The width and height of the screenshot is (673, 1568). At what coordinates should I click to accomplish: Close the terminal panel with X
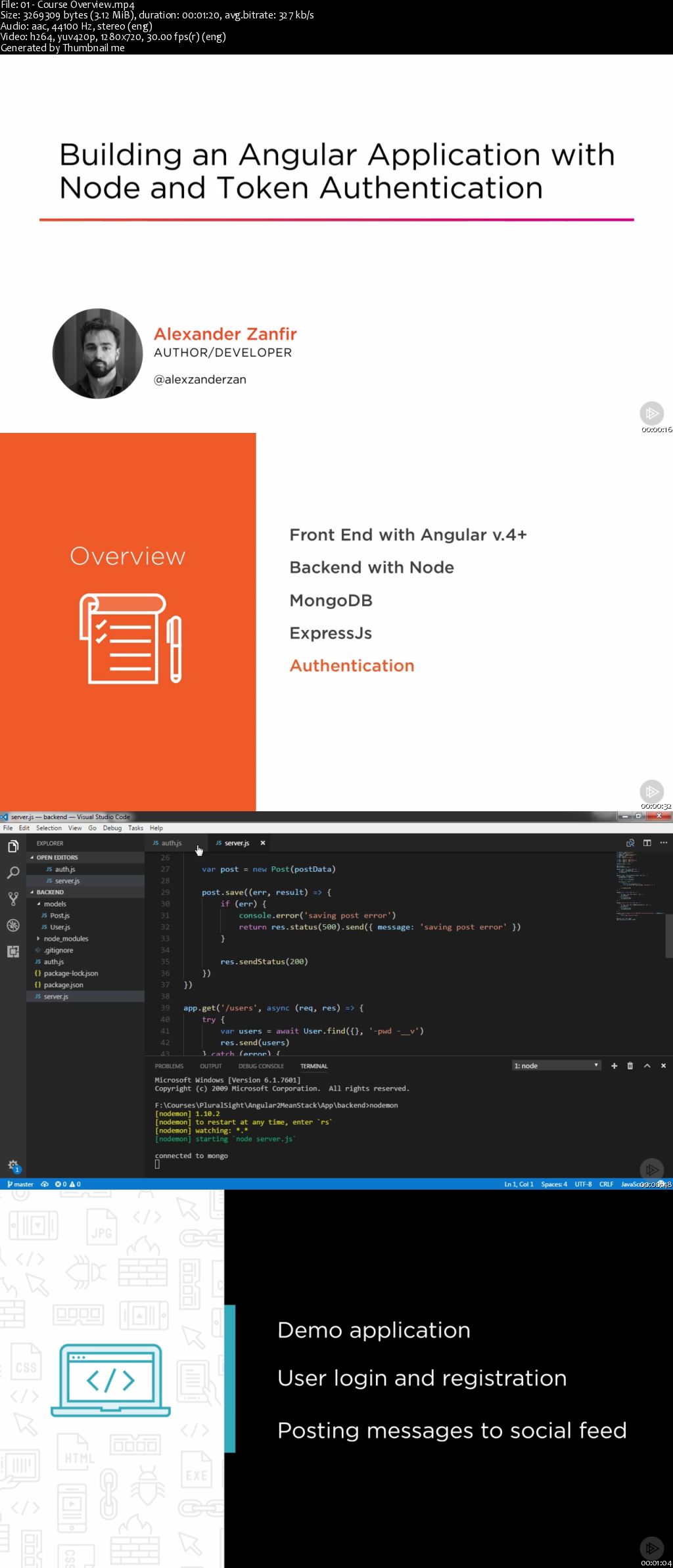(x=663, y=1065)
